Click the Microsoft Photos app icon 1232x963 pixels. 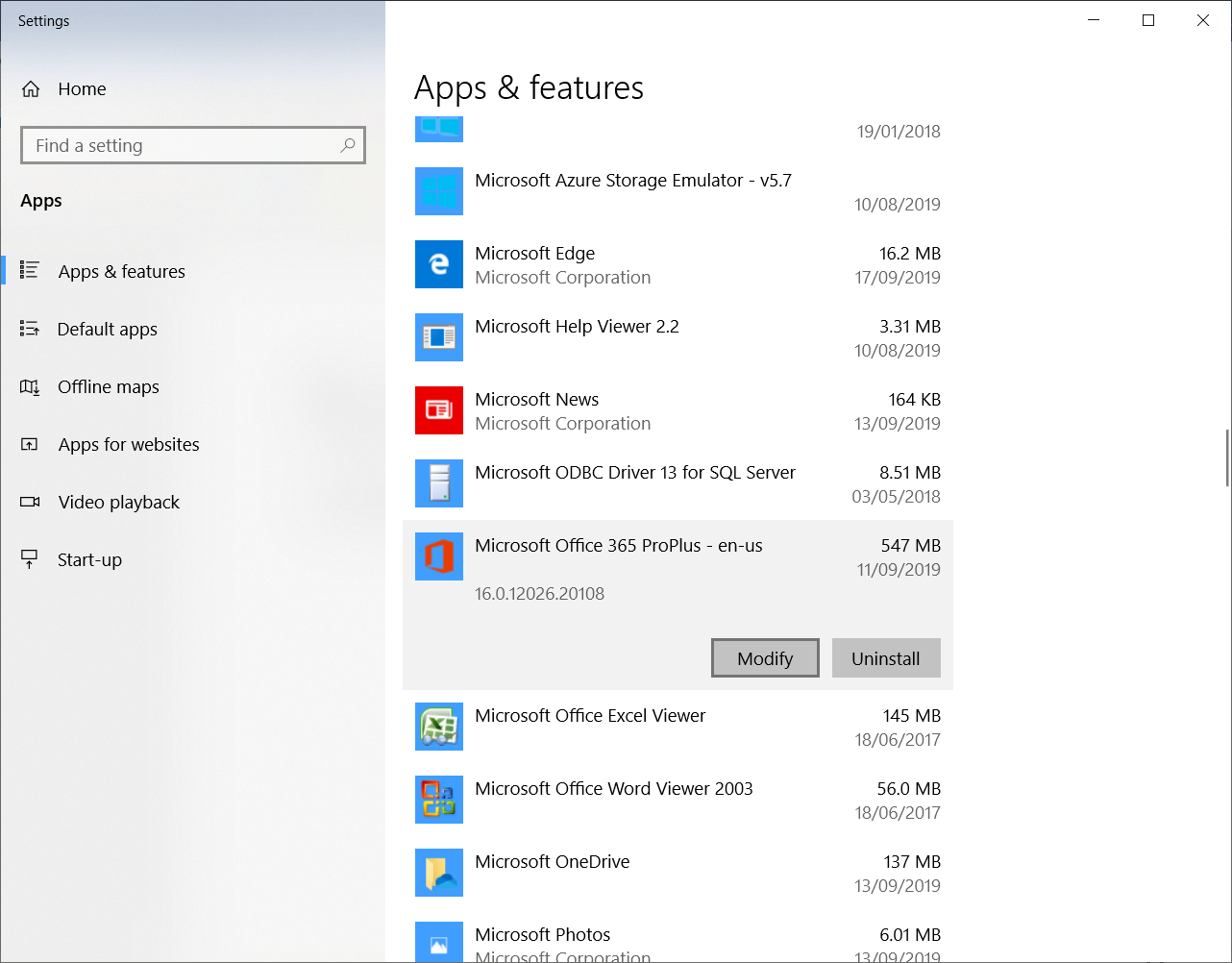tap(439, 943)
